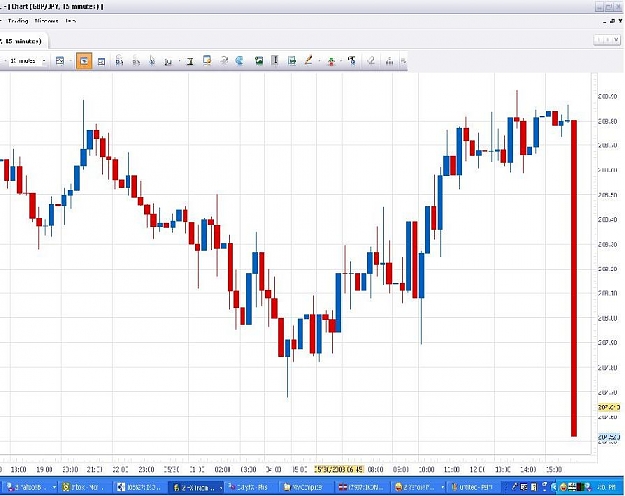This screenshot has width=625, height=496.
Task: Click the blue current price label on axis
Action: tap(609, 438)
